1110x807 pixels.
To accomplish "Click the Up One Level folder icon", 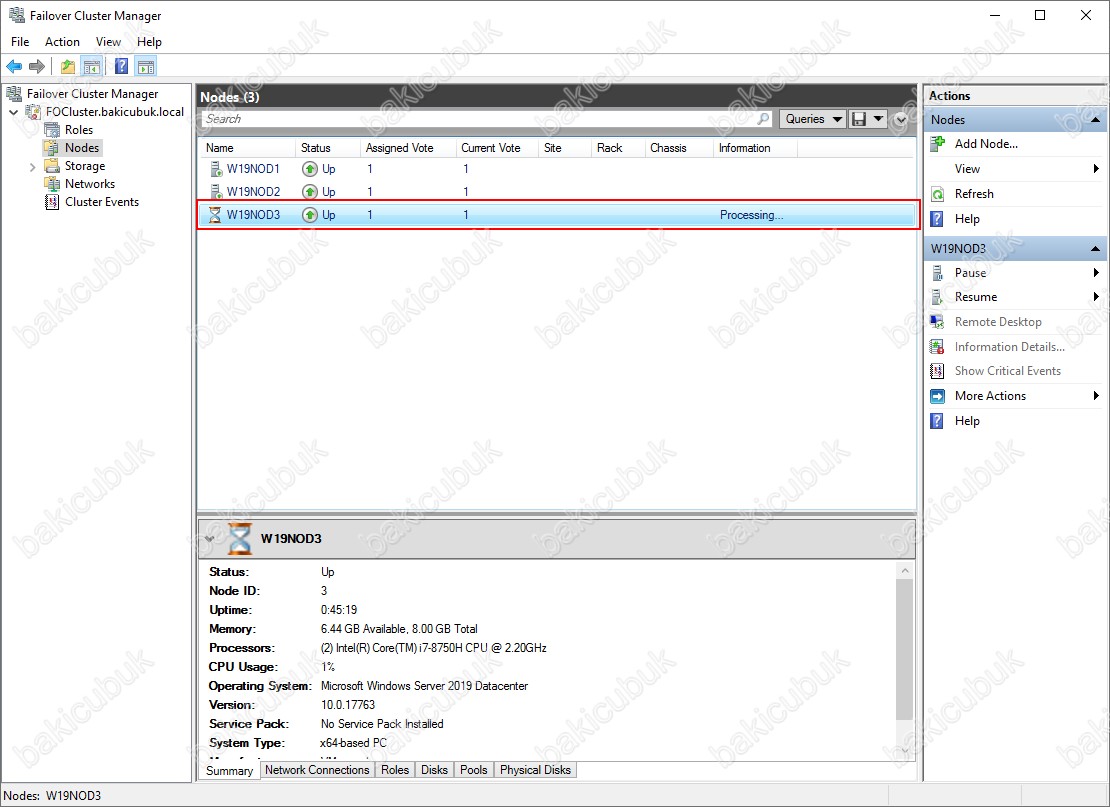I will click(68, 67).
